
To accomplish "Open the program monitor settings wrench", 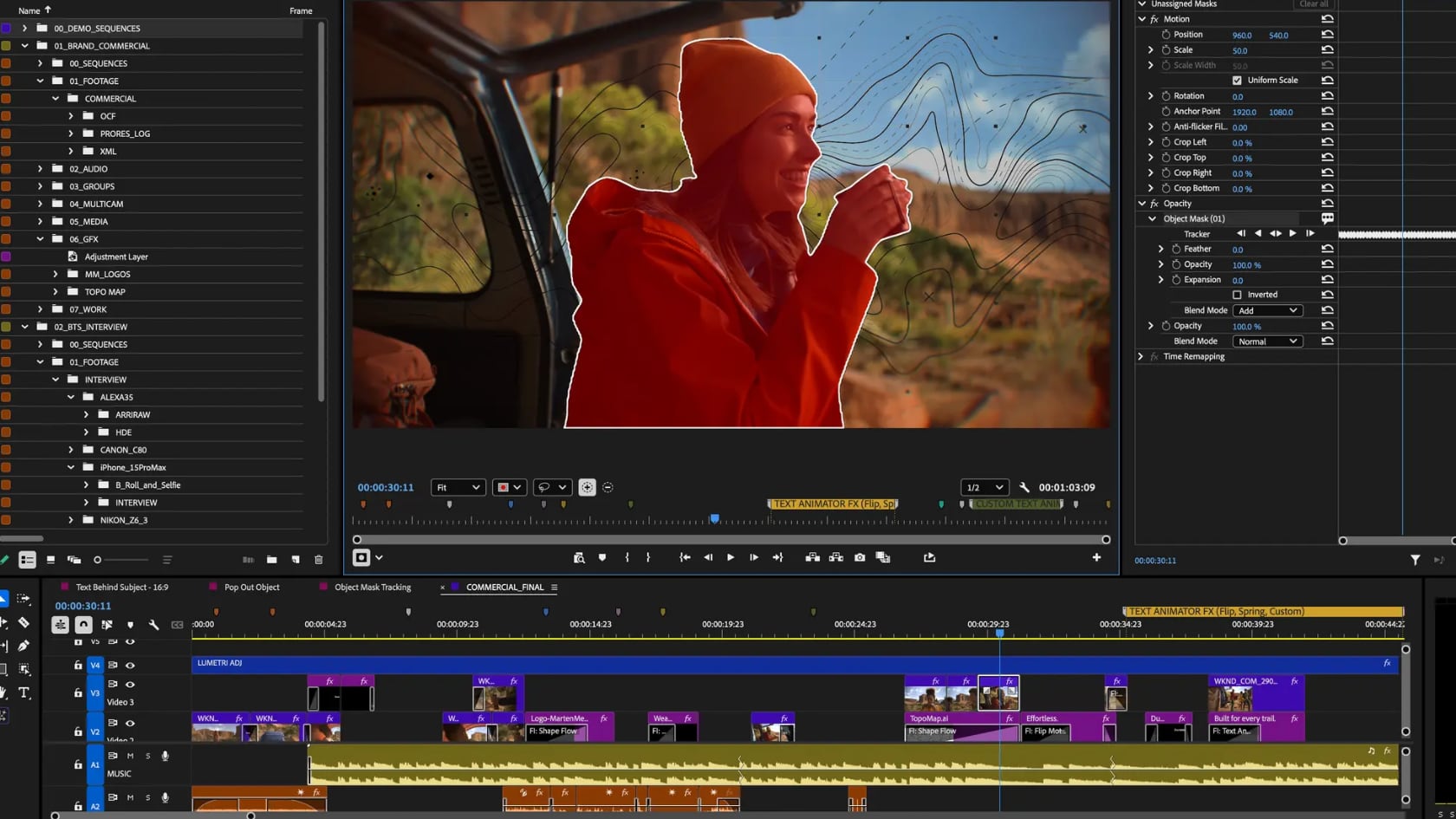I will tap(1025, 486).
